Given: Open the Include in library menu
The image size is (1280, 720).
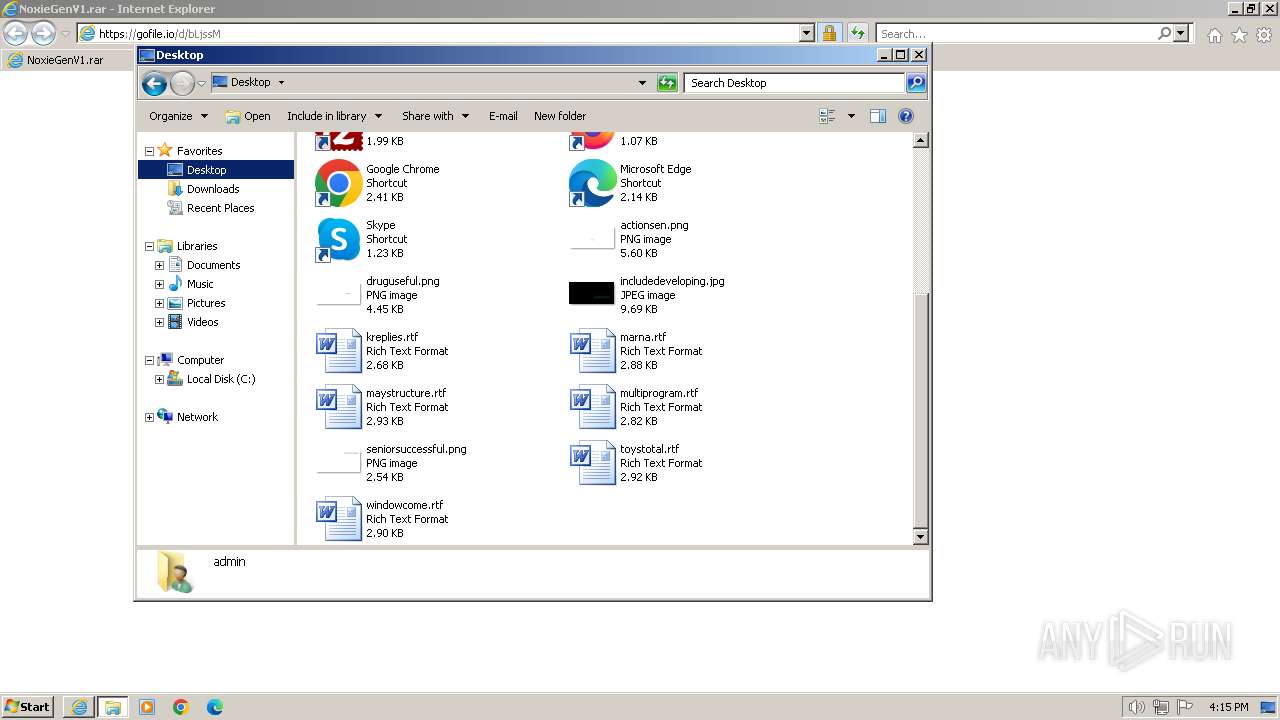Looking at the screenshot, I should [334, 116].
